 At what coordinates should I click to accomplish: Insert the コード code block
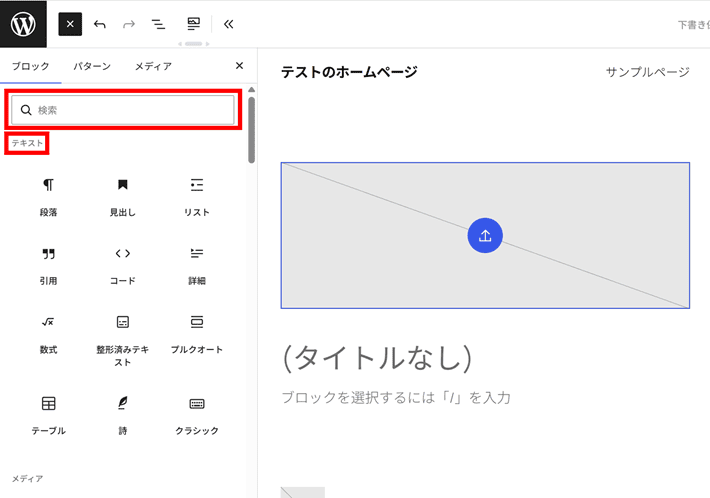click(x=123, y=265)
